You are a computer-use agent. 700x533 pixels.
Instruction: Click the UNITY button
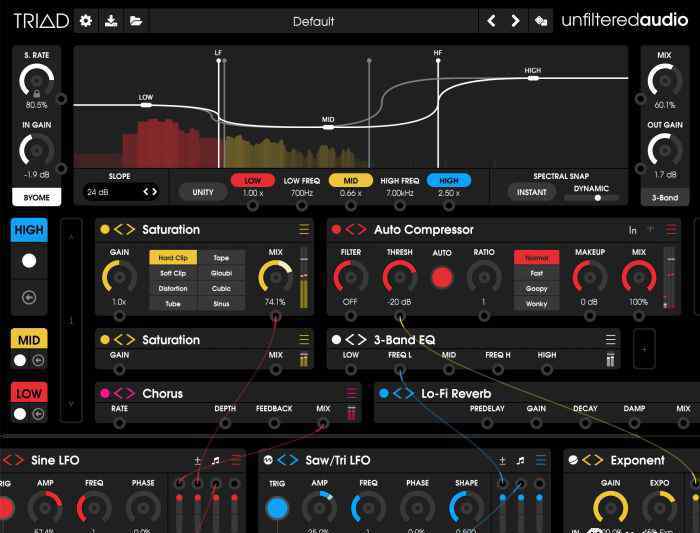coord(203,192)
